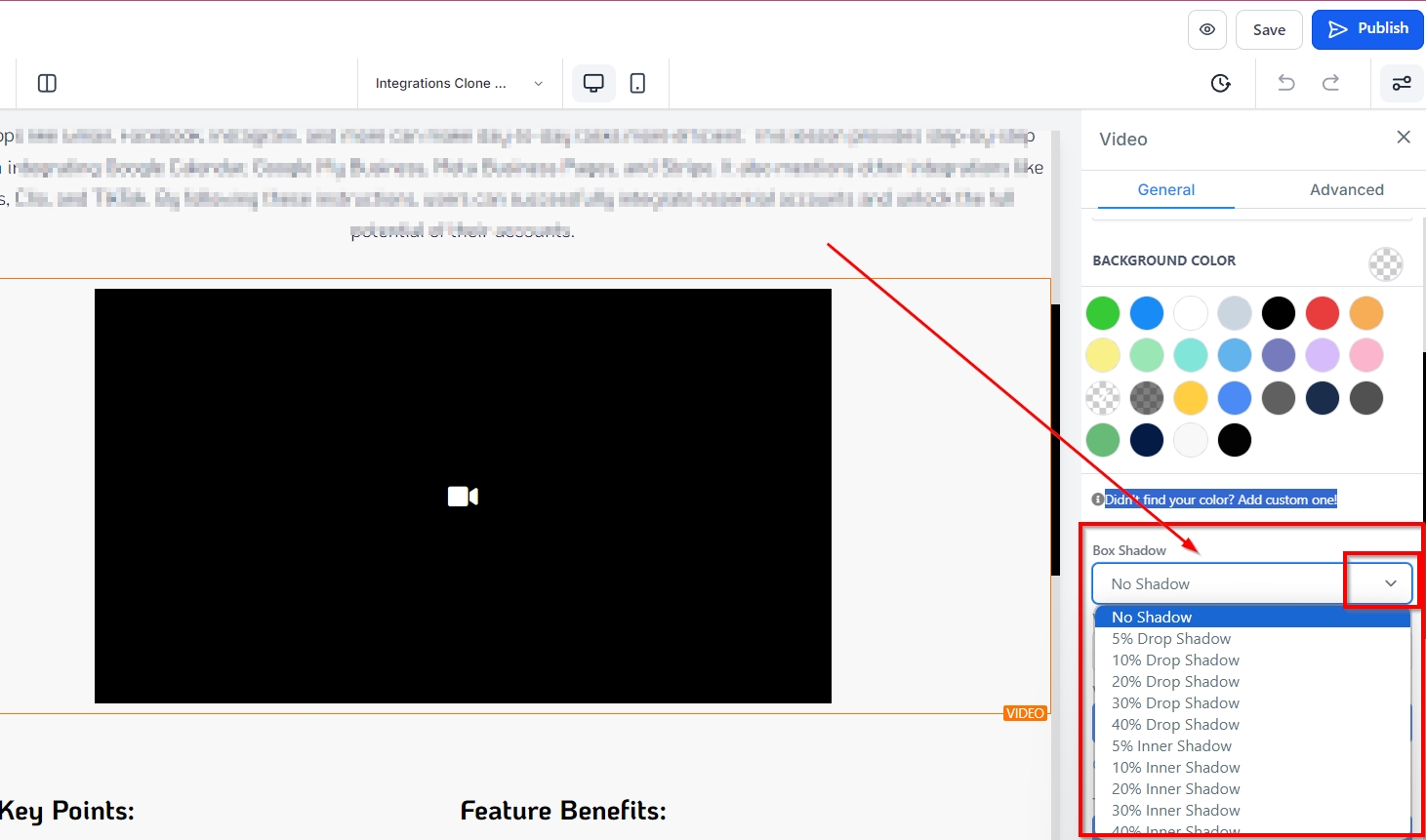Select the General tab
The width and height of the screenshot is (1426, 840).
1165,189
